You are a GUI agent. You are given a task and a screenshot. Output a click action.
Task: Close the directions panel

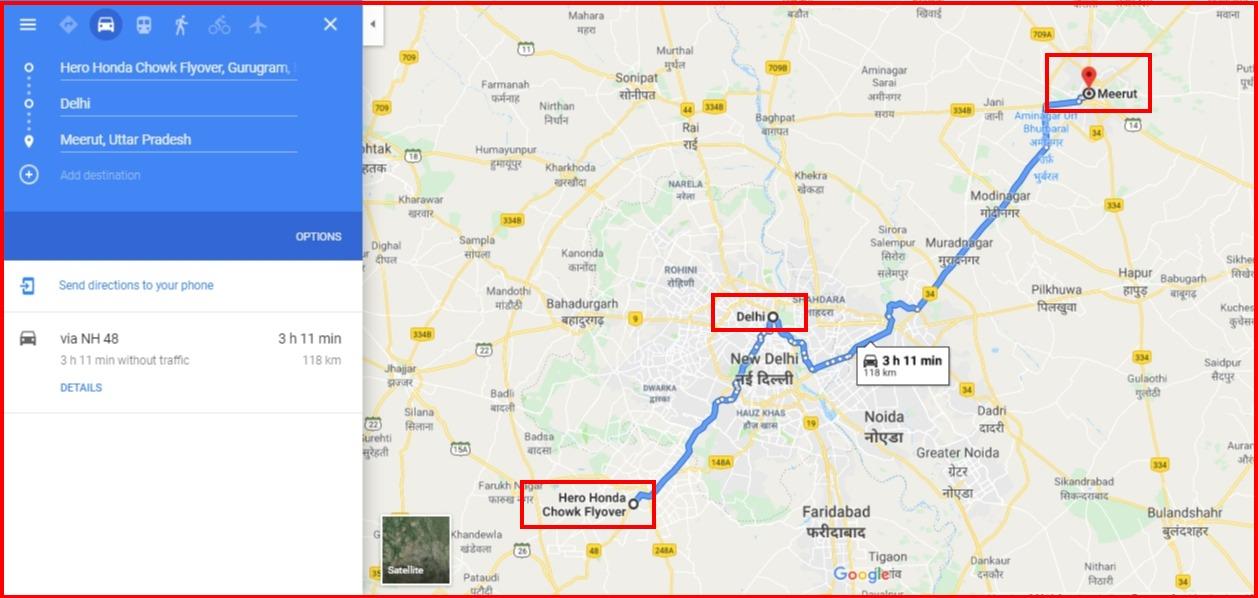(x=330, y=24)
